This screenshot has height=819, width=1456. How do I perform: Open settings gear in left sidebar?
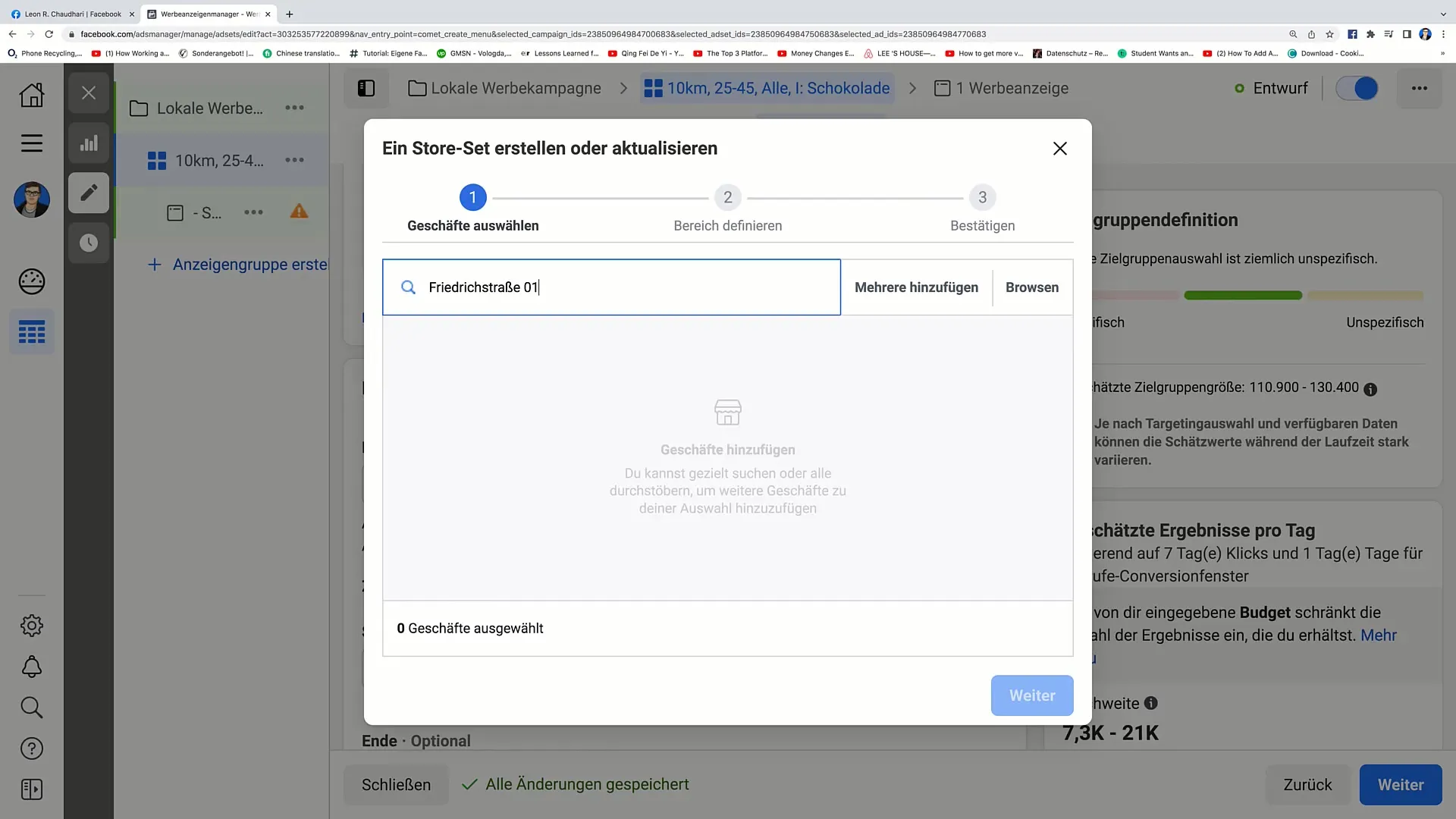tap(32, 626)
